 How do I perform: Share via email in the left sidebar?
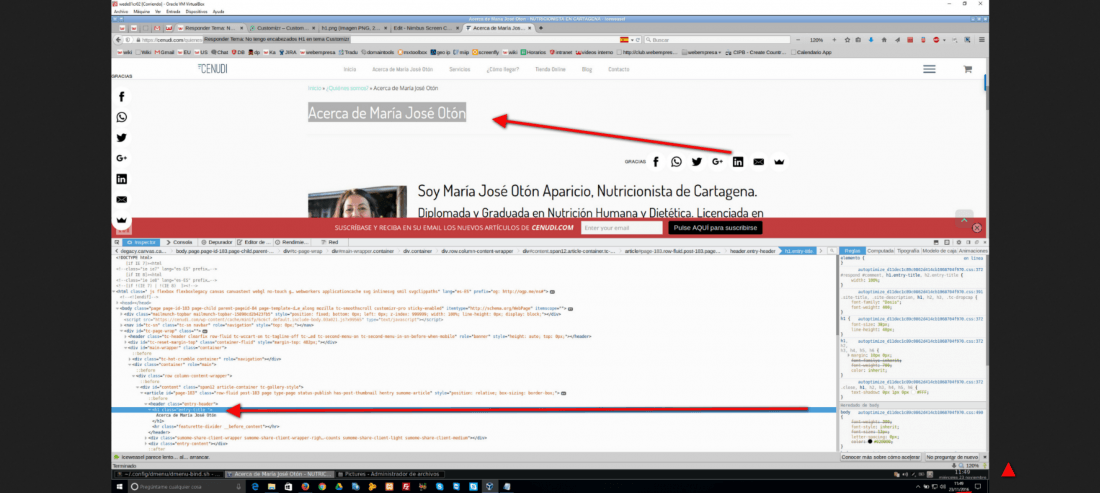coord(122,200)
